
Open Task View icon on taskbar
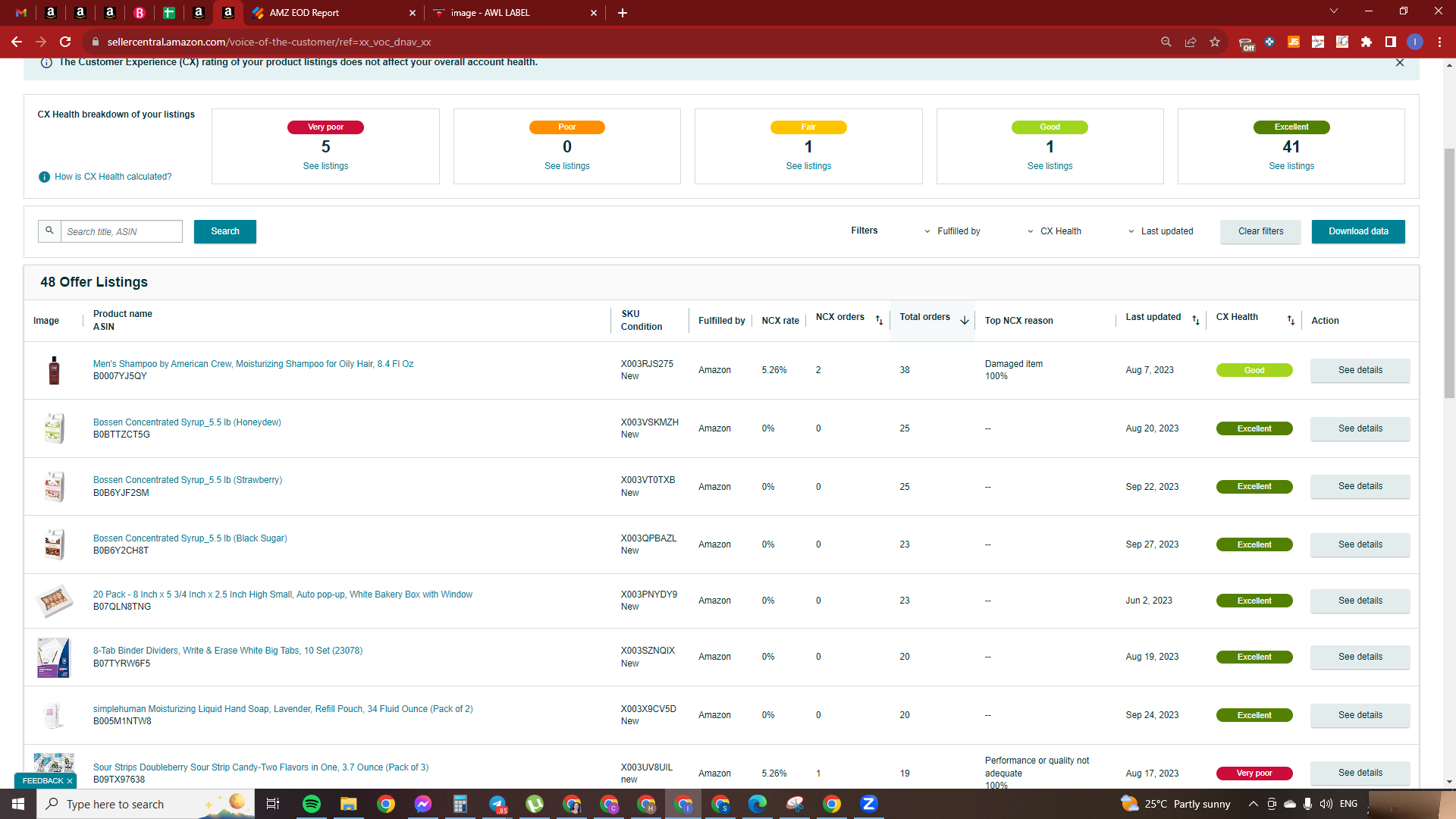[x=273, y=804]
